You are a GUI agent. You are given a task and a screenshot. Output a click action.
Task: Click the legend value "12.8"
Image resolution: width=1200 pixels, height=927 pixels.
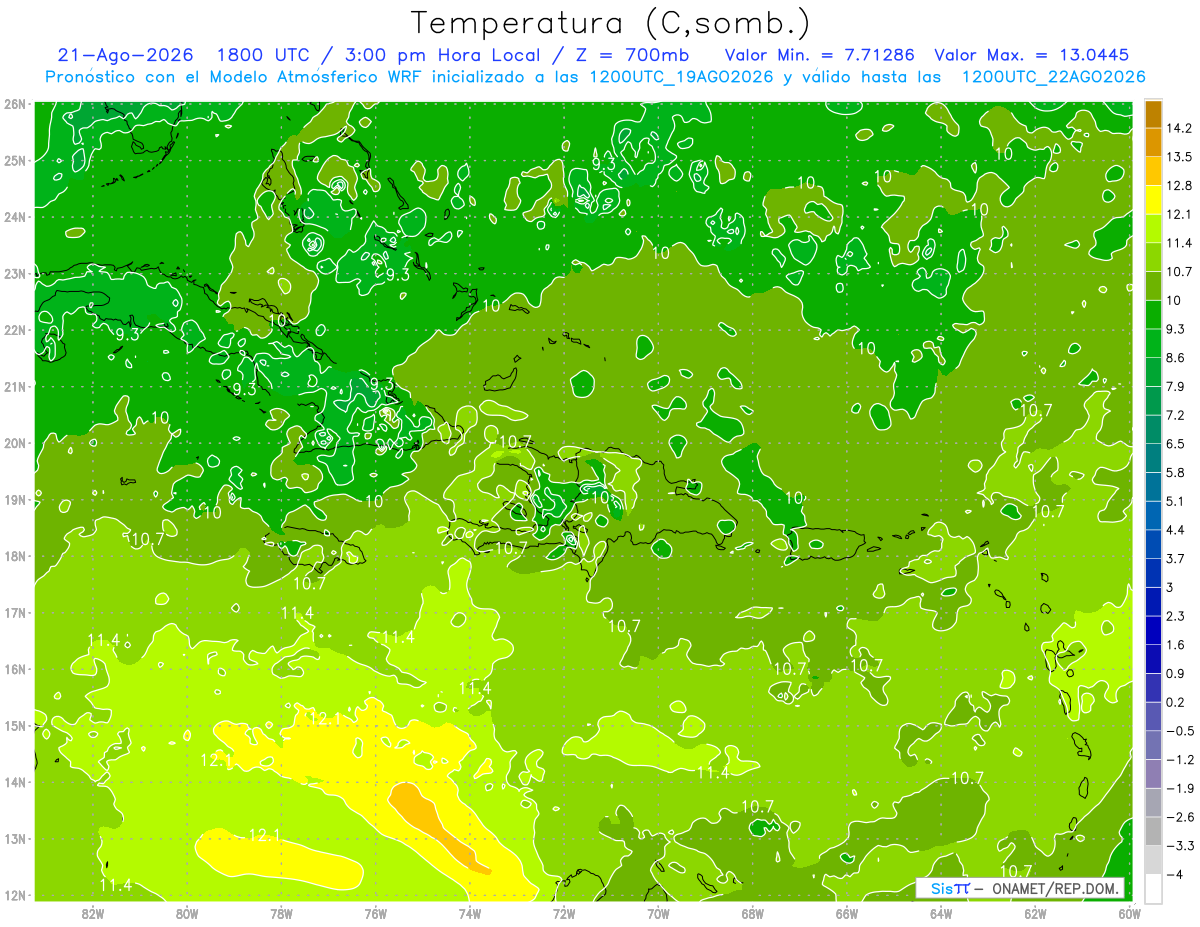pyautogui.click(x=1178, y=185)
